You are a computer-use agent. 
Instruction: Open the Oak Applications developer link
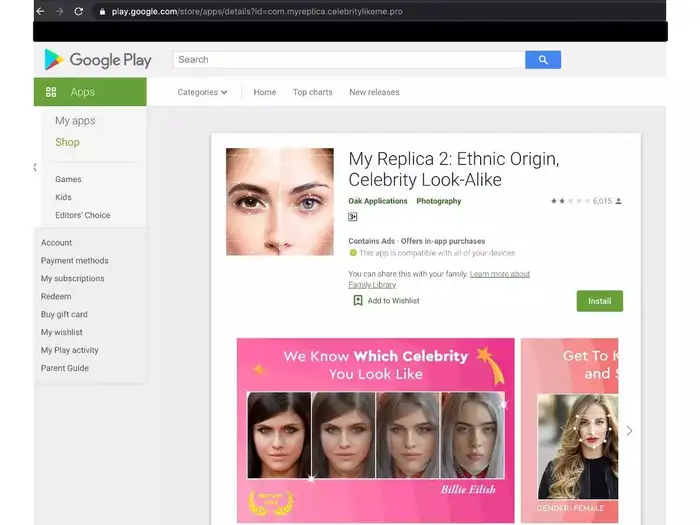[x=378, y=201]
